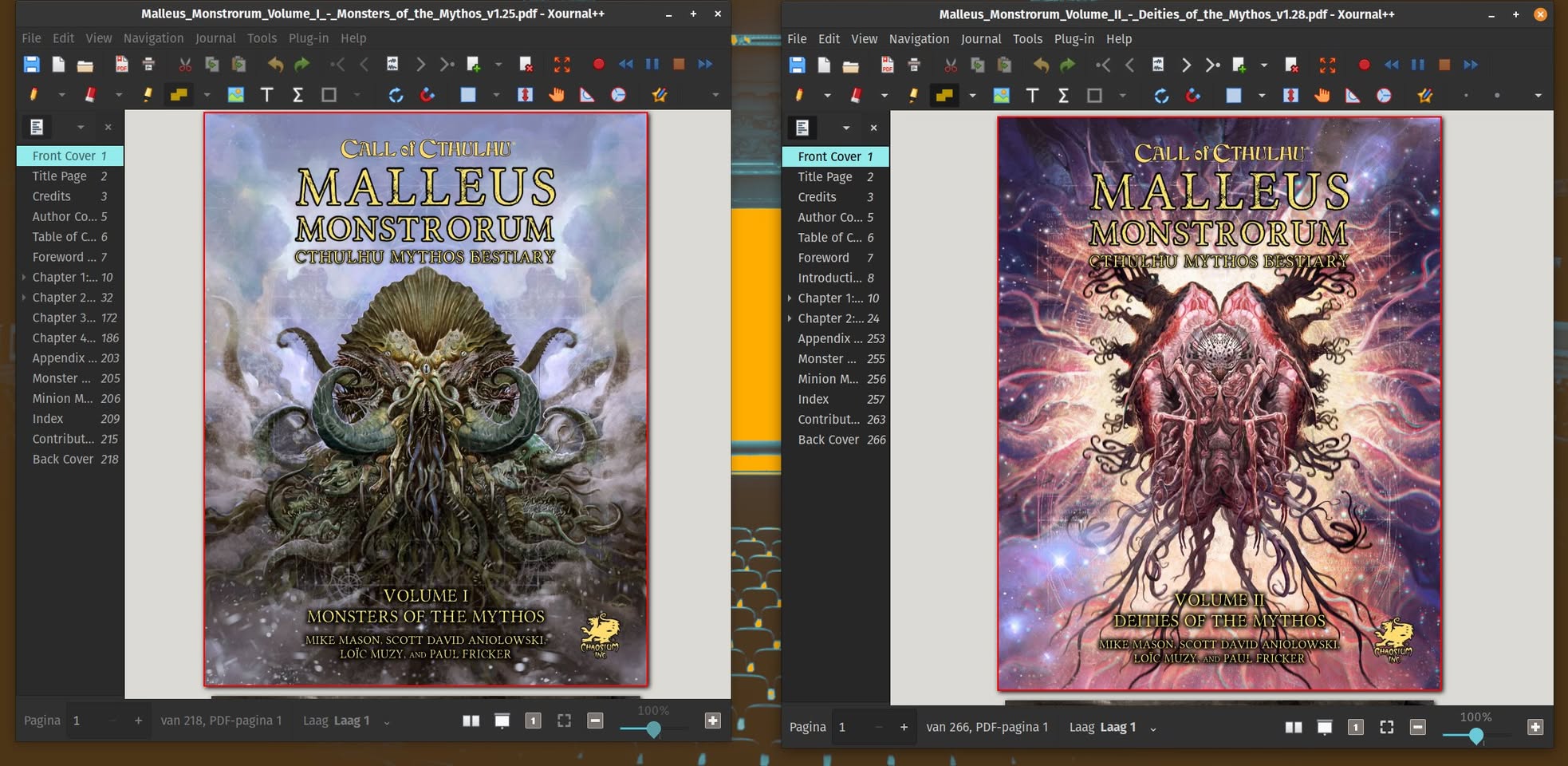
Task: Select the Eraser tool in Volume I window
Action: [90, 95]
